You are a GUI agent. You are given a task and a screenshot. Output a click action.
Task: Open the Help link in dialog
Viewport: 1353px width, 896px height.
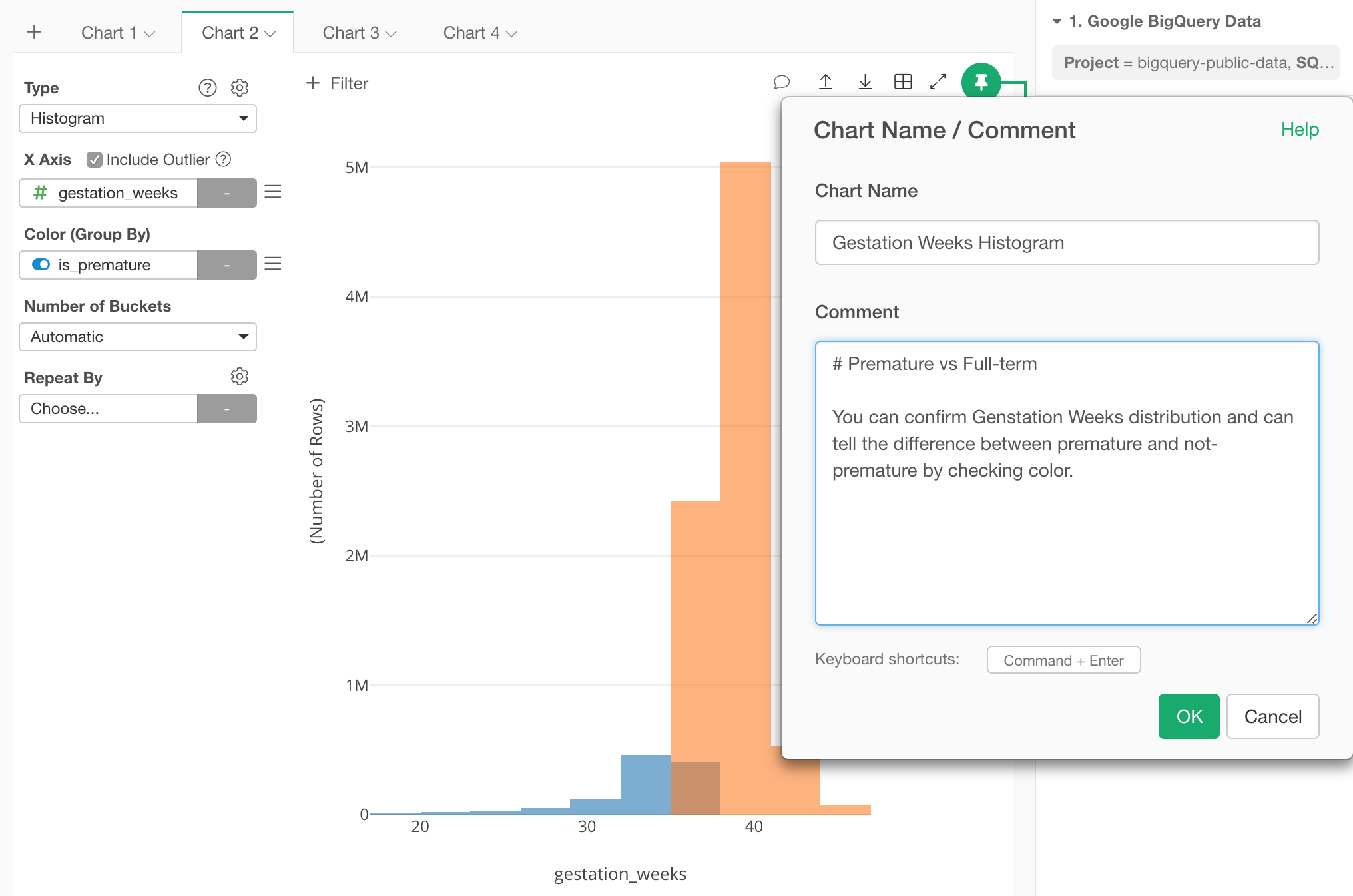click(x=1299, y=130)
